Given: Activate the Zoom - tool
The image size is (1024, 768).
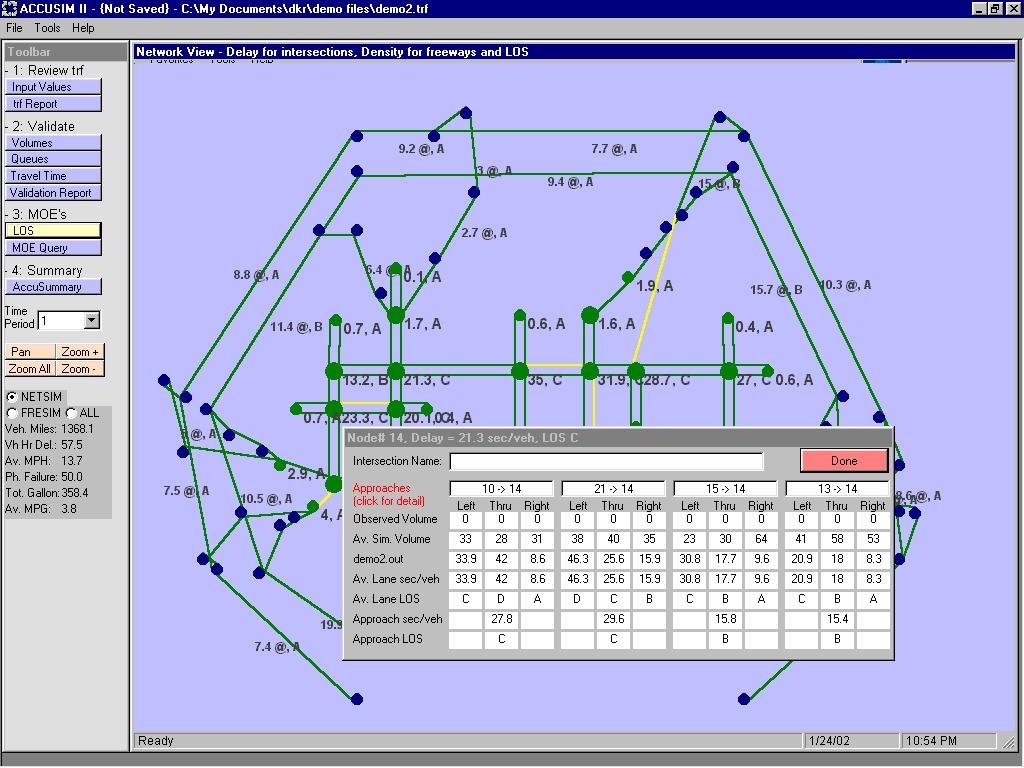Looking at the screenshot, I should point(79,369).
